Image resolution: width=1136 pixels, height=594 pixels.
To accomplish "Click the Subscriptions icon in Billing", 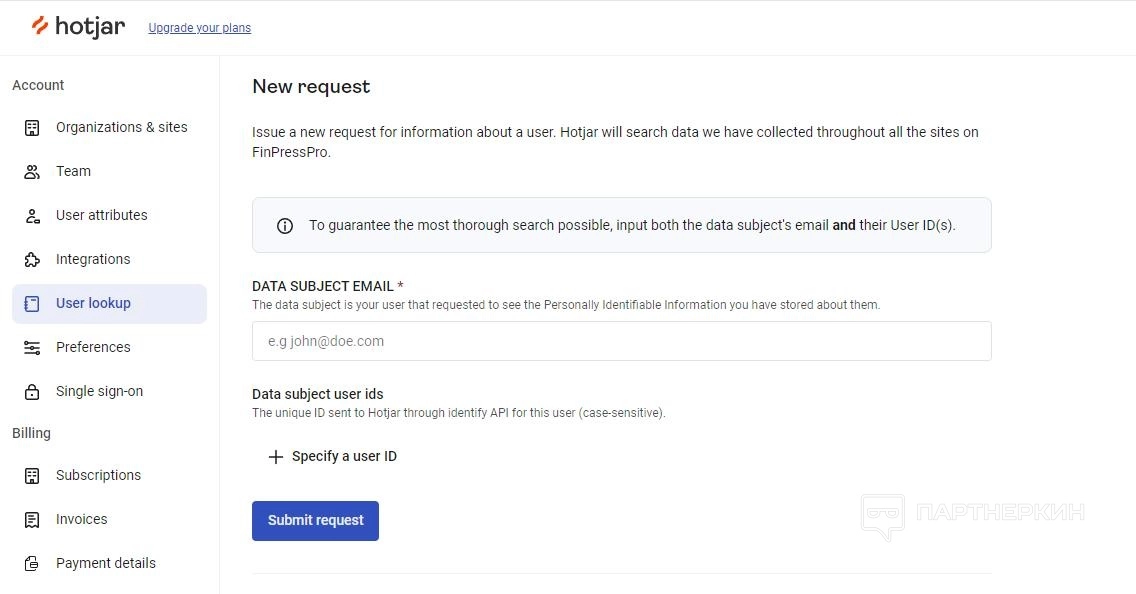I will tap(32, 476).
